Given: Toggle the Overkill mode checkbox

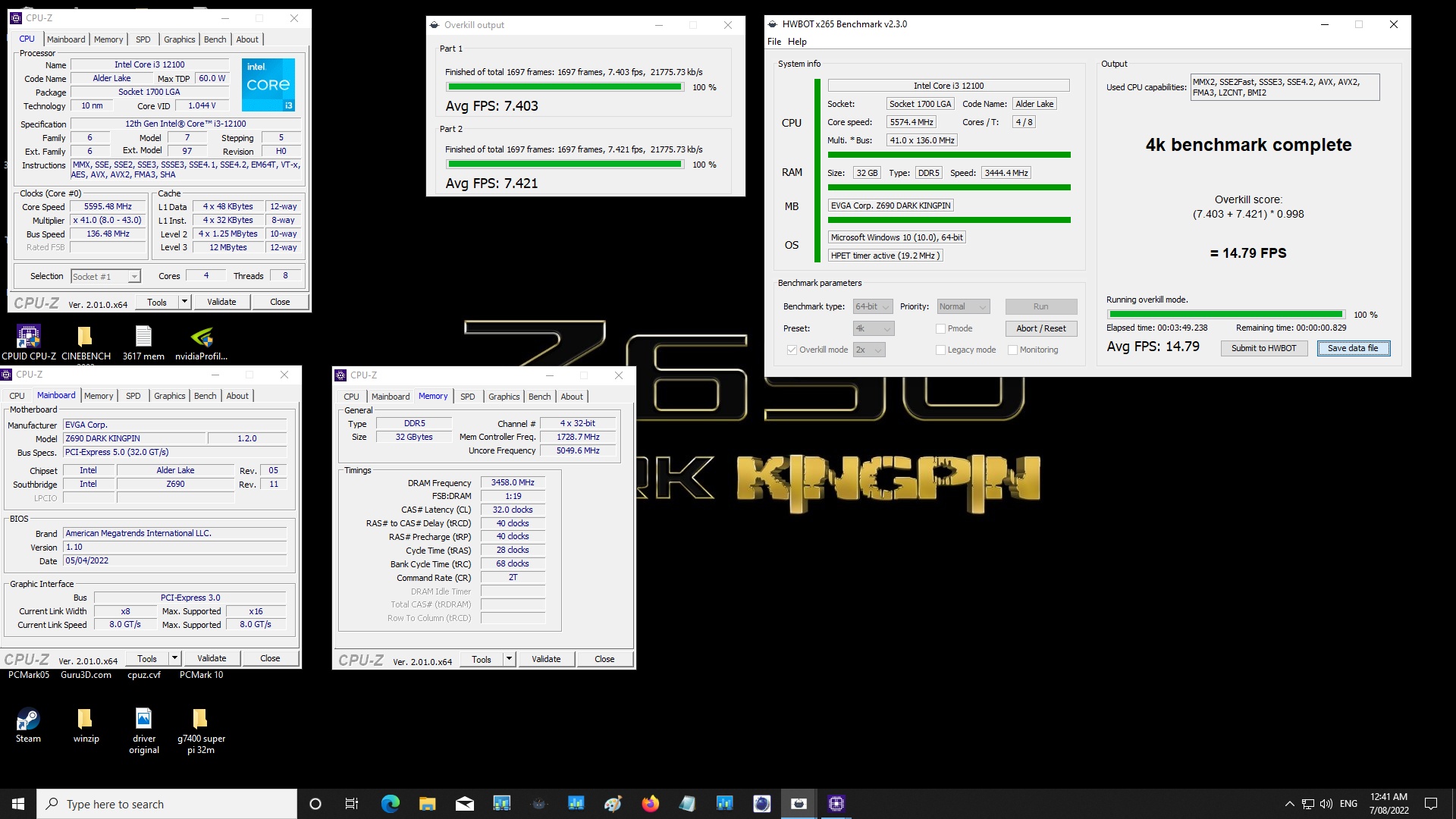Looking at the screenshot, I should pyautogui.click(x=792, y=350).
